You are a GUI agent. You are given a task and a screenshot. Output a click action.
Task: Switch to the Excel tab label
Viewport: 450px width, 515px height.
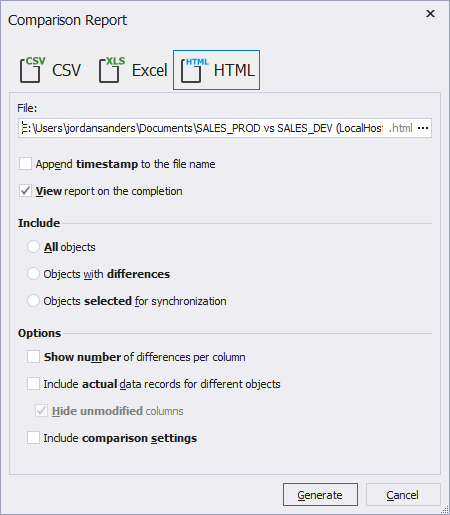[149, 70]
